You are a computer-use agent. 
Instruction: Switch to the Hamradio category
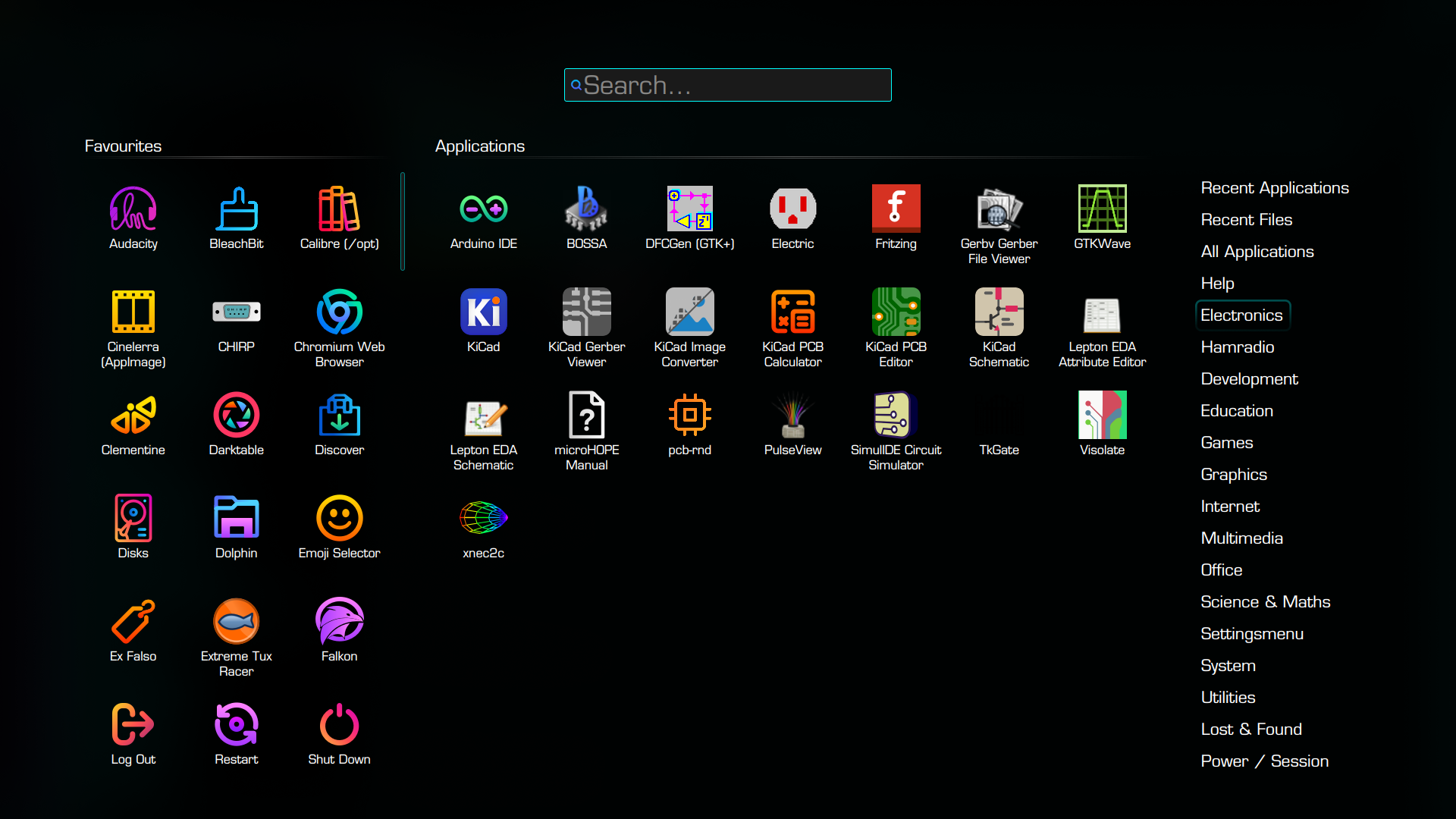pyautogui.click(x=1237, y=347)
